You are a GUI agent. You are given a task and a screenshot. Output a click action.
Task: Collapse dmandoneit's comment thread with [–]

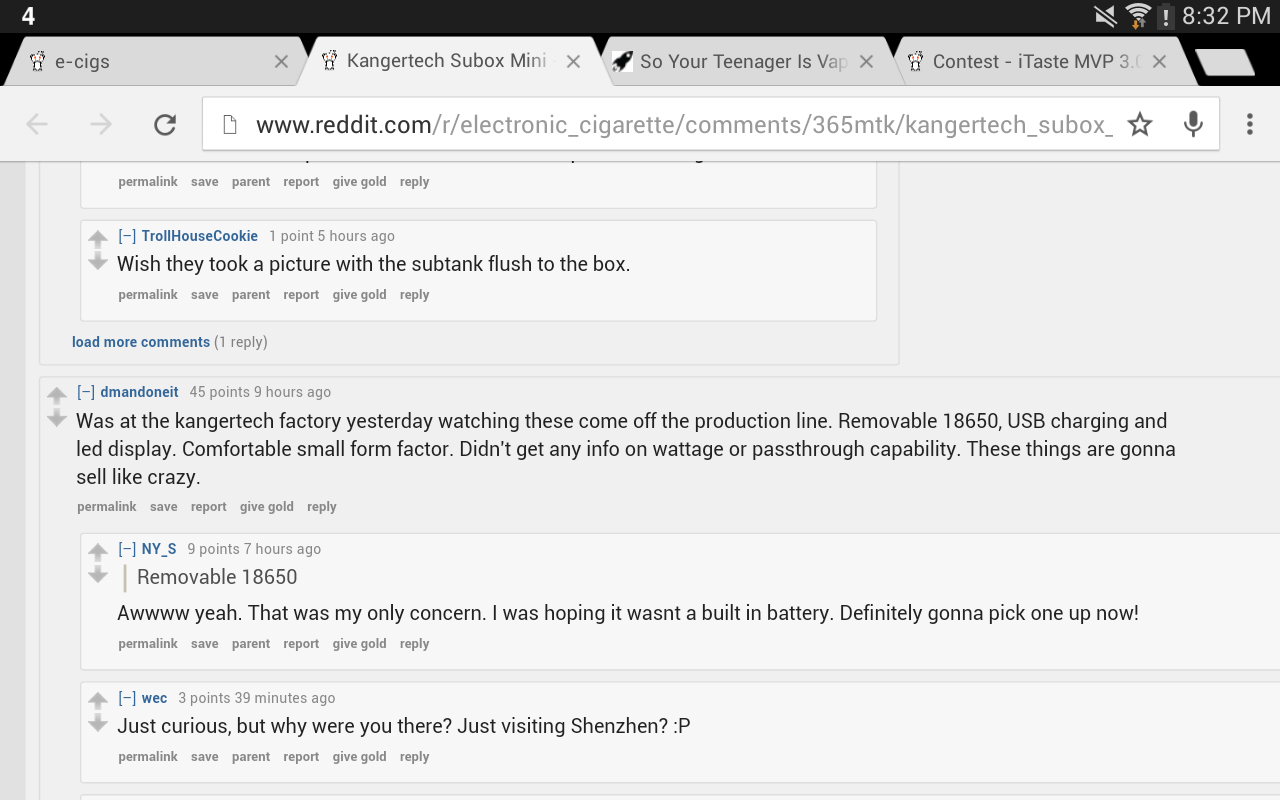[86, 392]
